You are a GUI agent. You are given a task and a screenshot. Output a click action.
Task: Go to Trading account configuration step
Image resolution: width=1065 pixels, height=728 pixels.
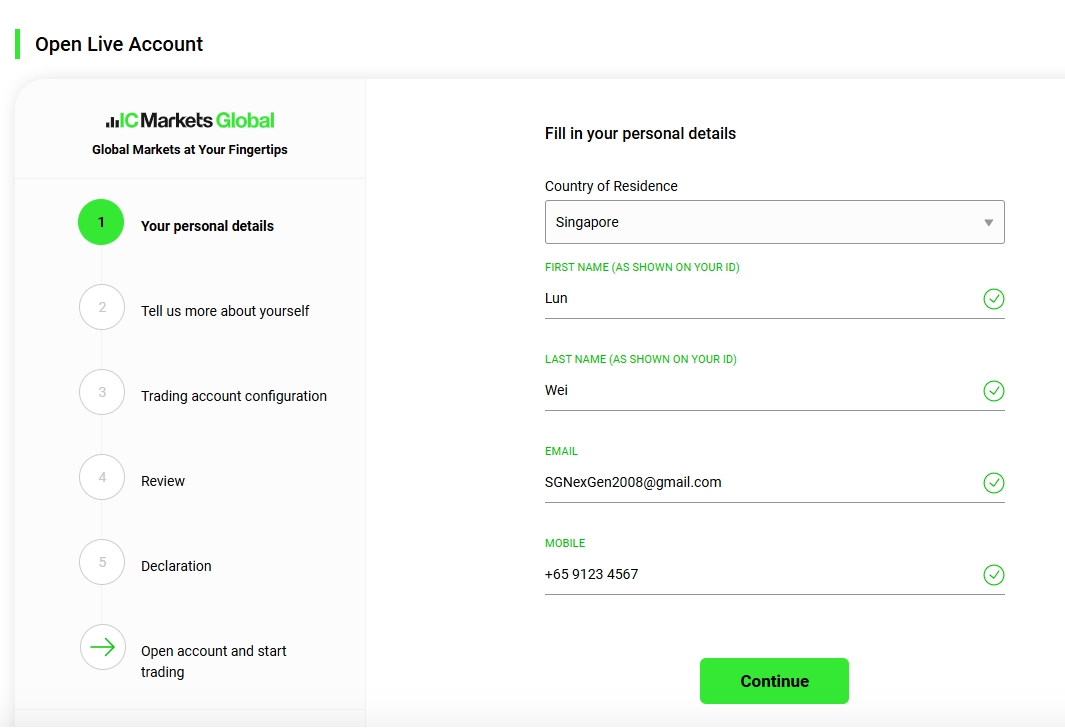(234, 396)
